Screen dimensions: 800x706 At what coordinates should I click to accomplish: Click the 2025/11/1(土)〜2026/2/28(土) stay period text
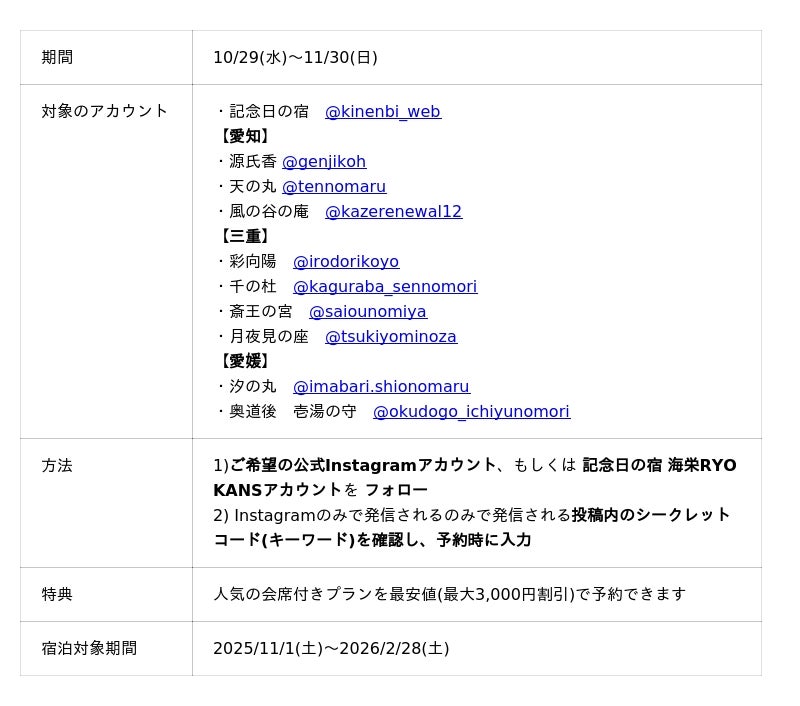tap(331, 649)
